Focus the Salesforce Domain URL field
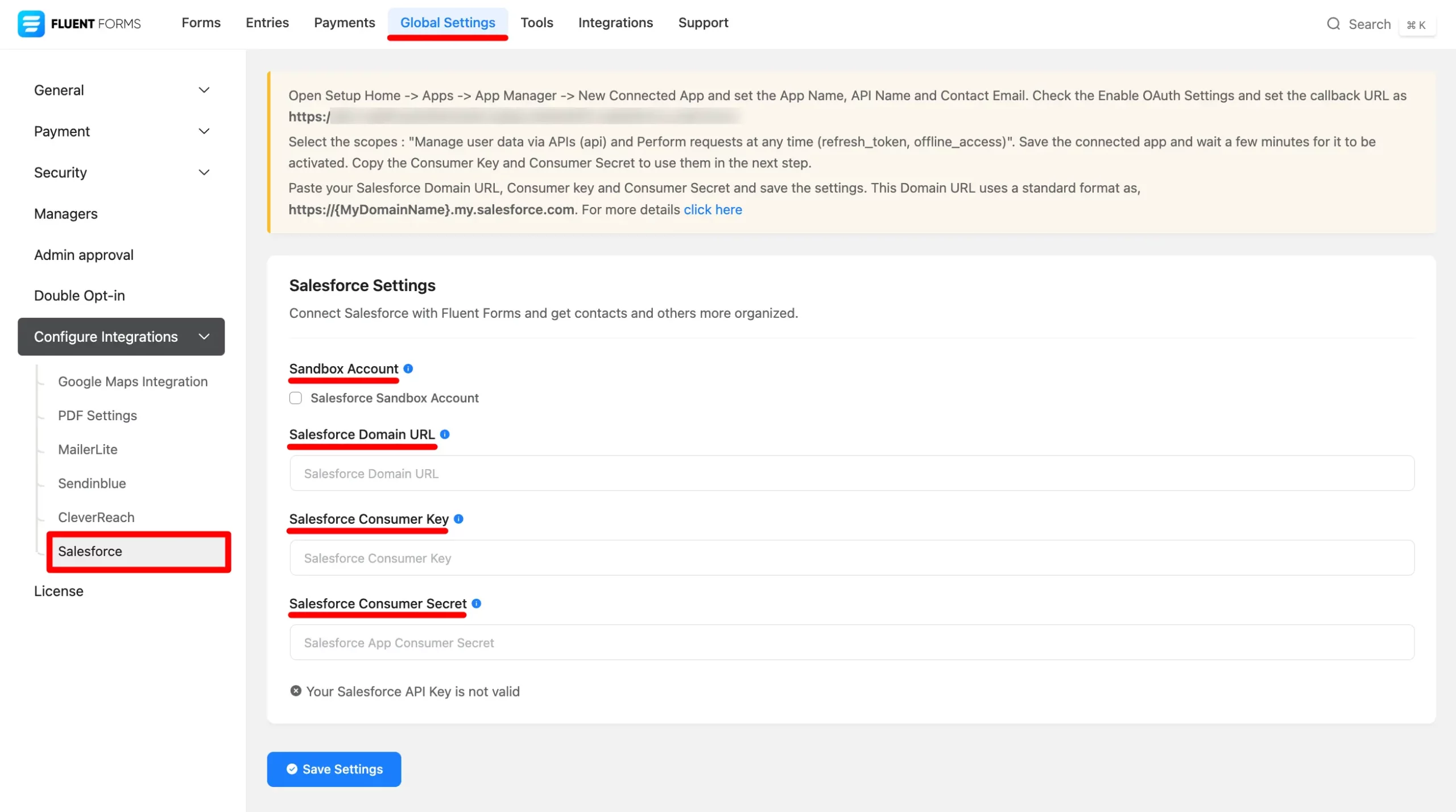This screenshot has height=812, width=1456. (851, 473)
